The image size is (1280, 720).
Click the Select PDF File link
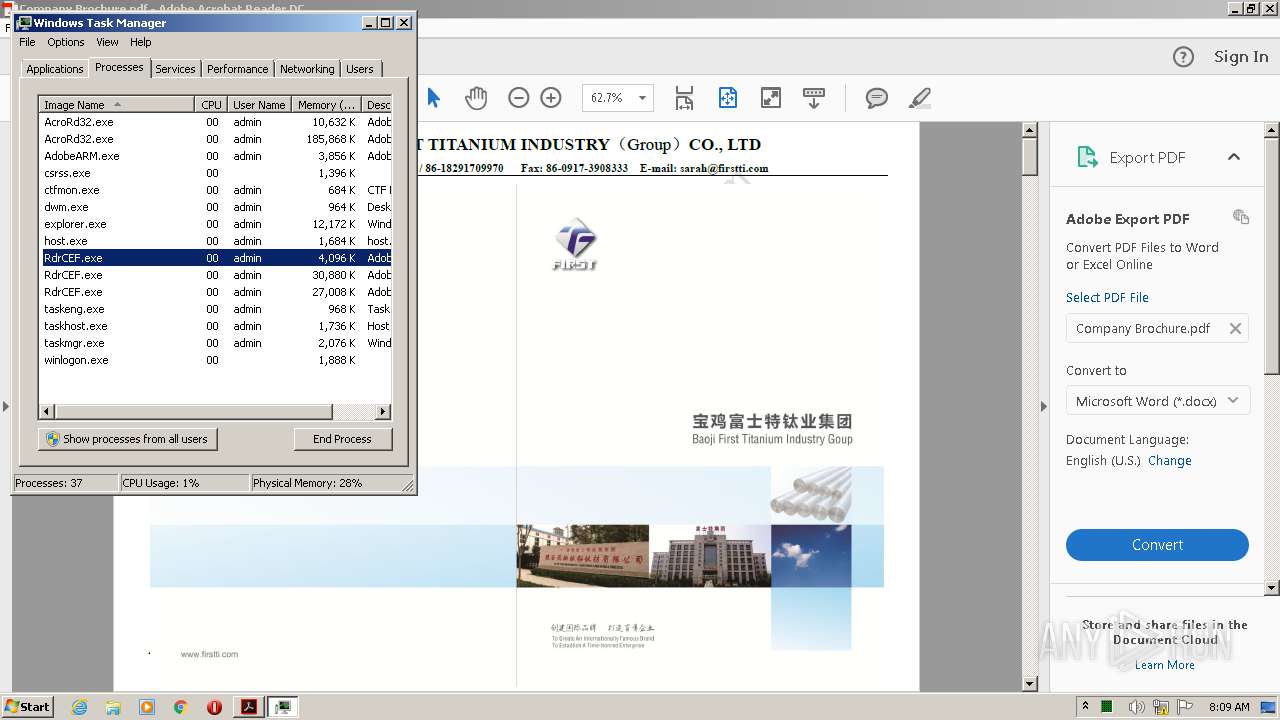(x=1107, y=297)
